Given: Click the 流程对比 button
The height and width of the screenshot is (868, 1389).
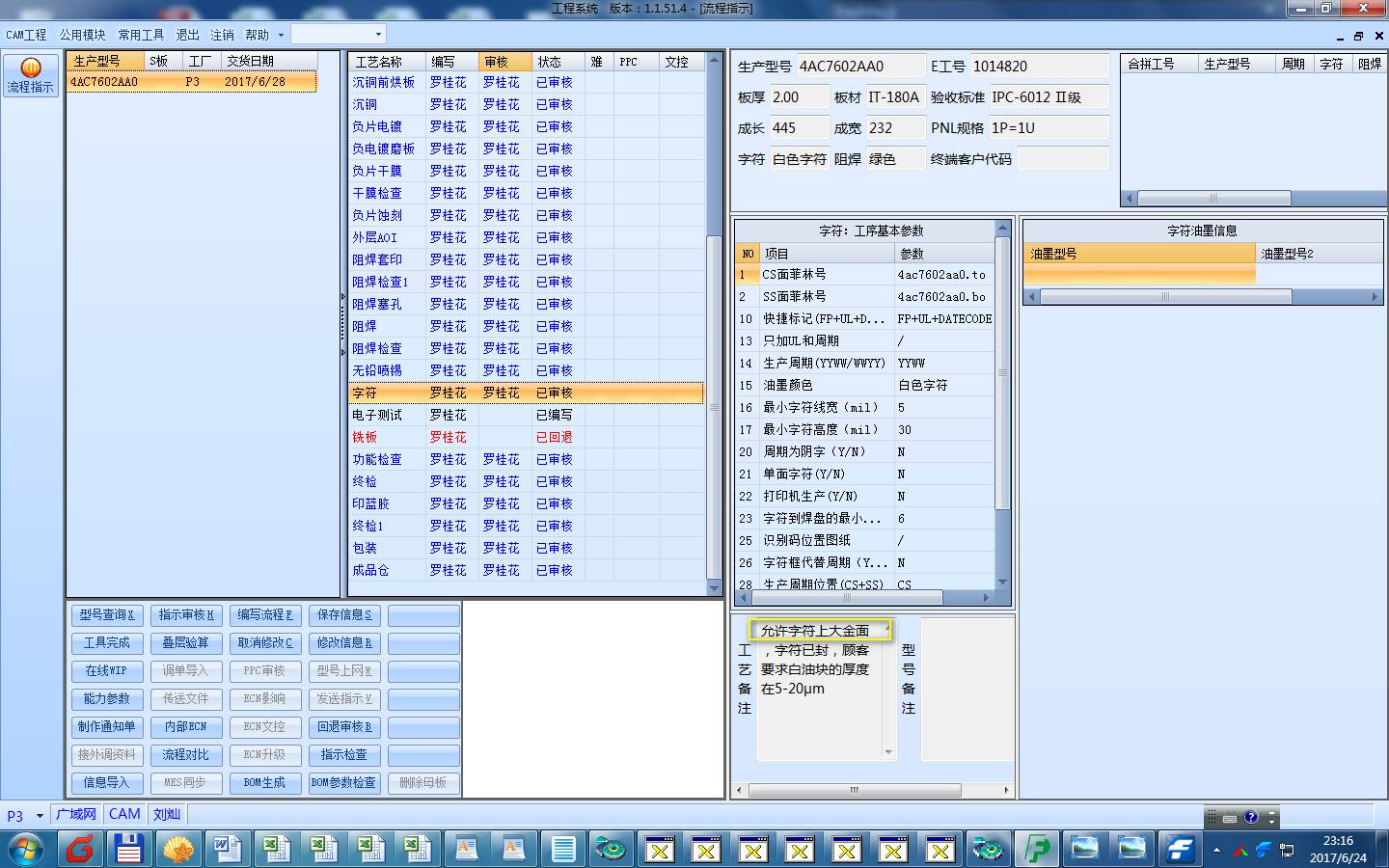Looking at the screenshot, I should coord(186,755).
